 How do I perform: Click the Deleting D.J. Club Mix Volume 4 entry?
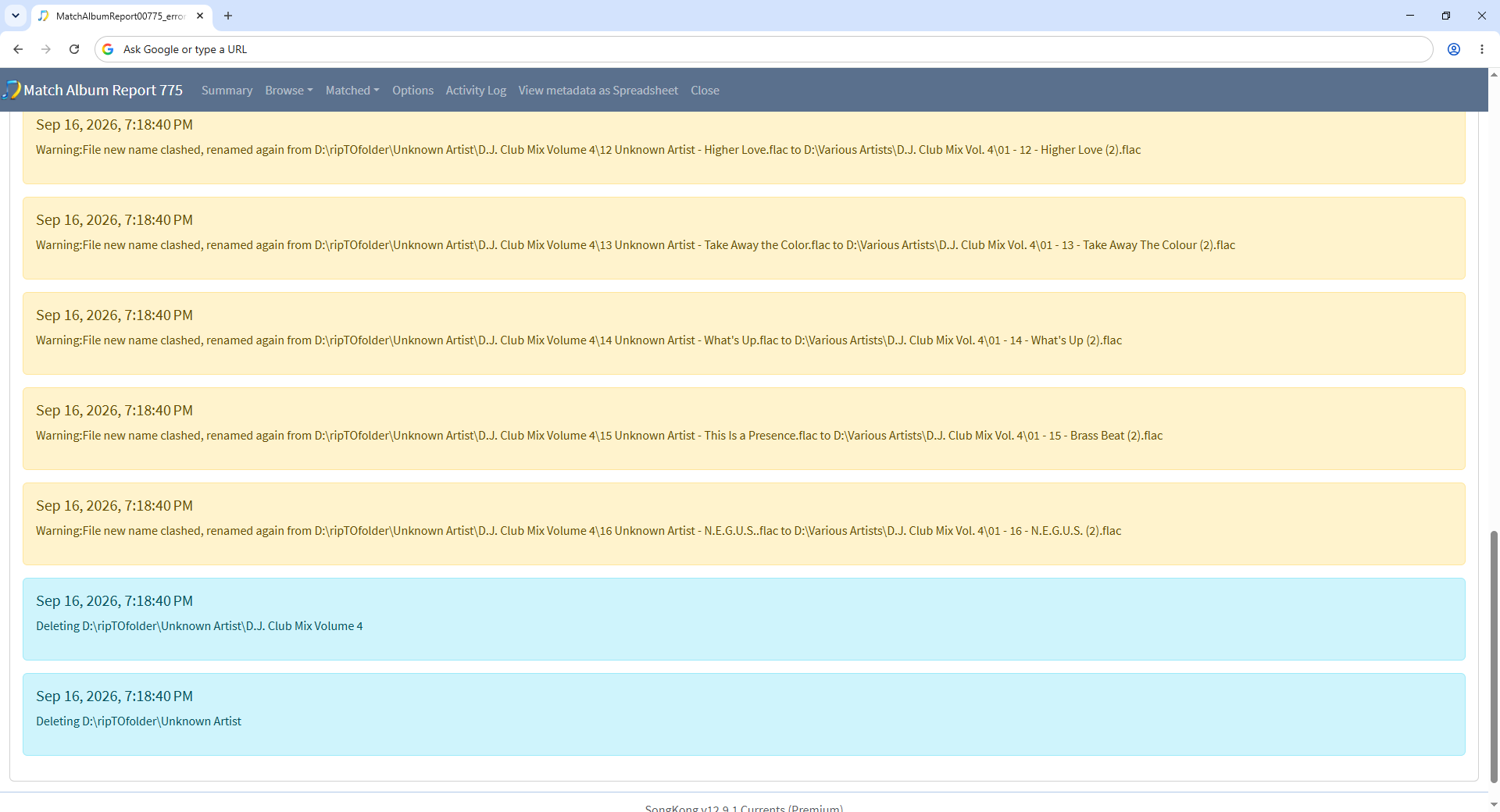pos(199,626)
